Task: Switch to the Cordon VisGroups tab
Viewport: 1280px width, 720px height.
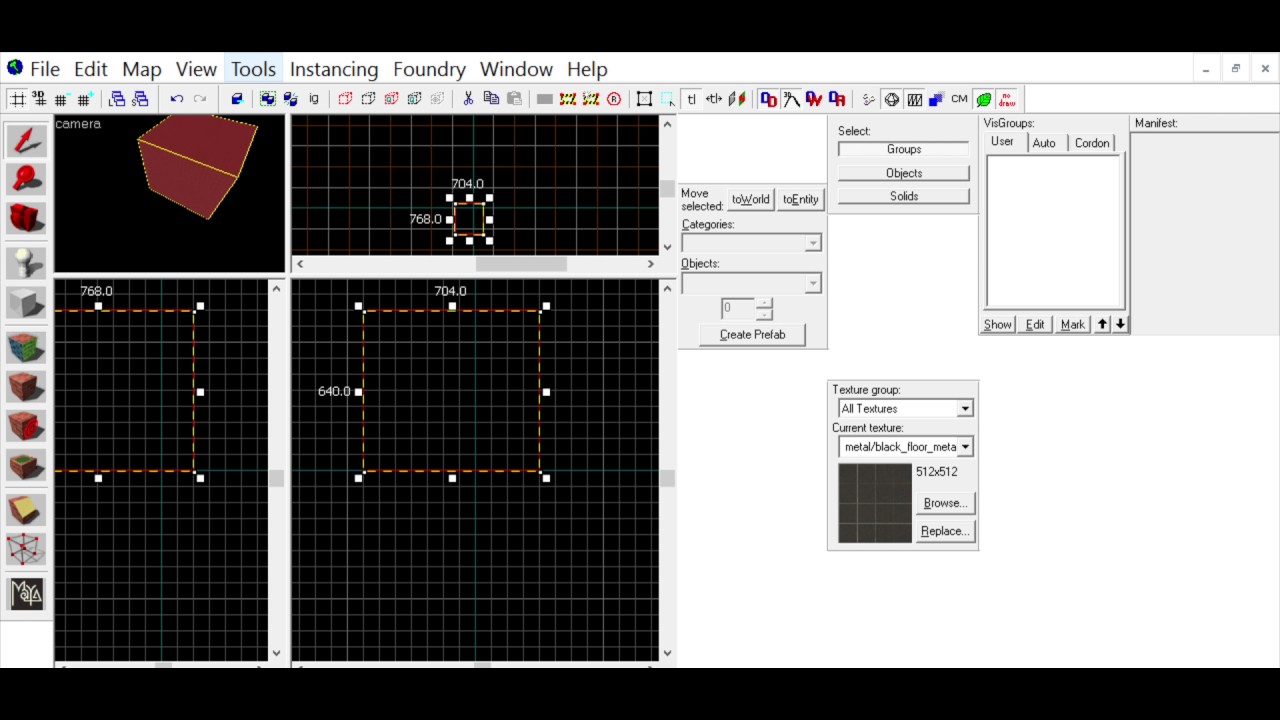Action: [1092, 143]
